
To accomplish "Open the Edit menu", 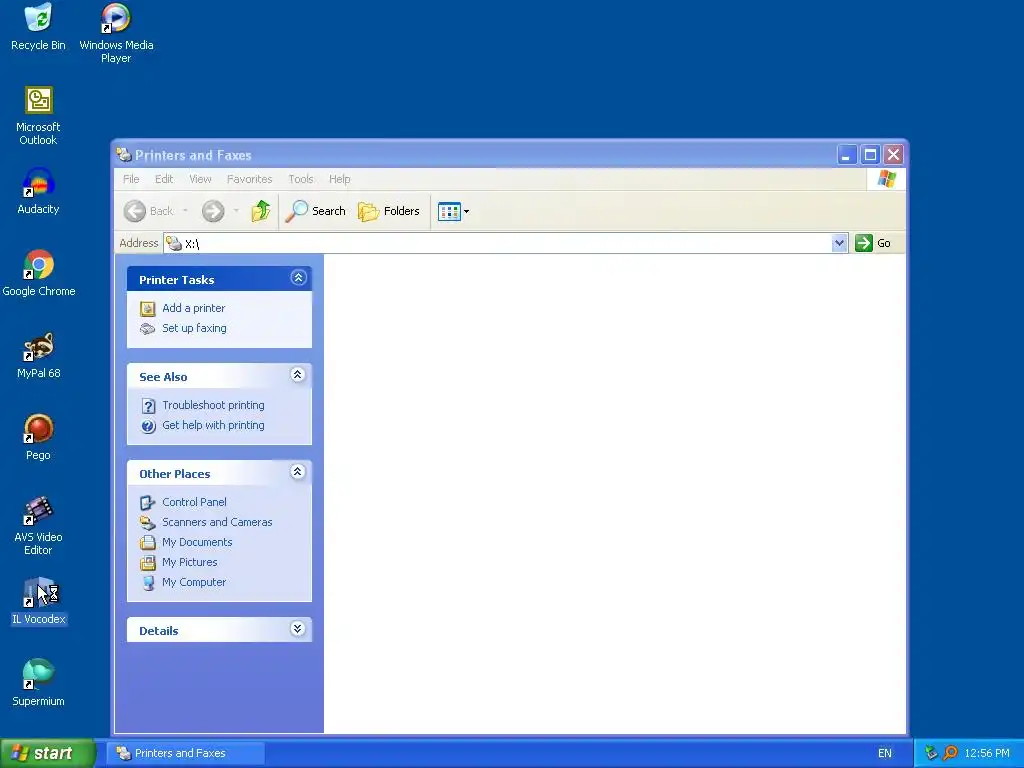I will click(x=164, y=179).
